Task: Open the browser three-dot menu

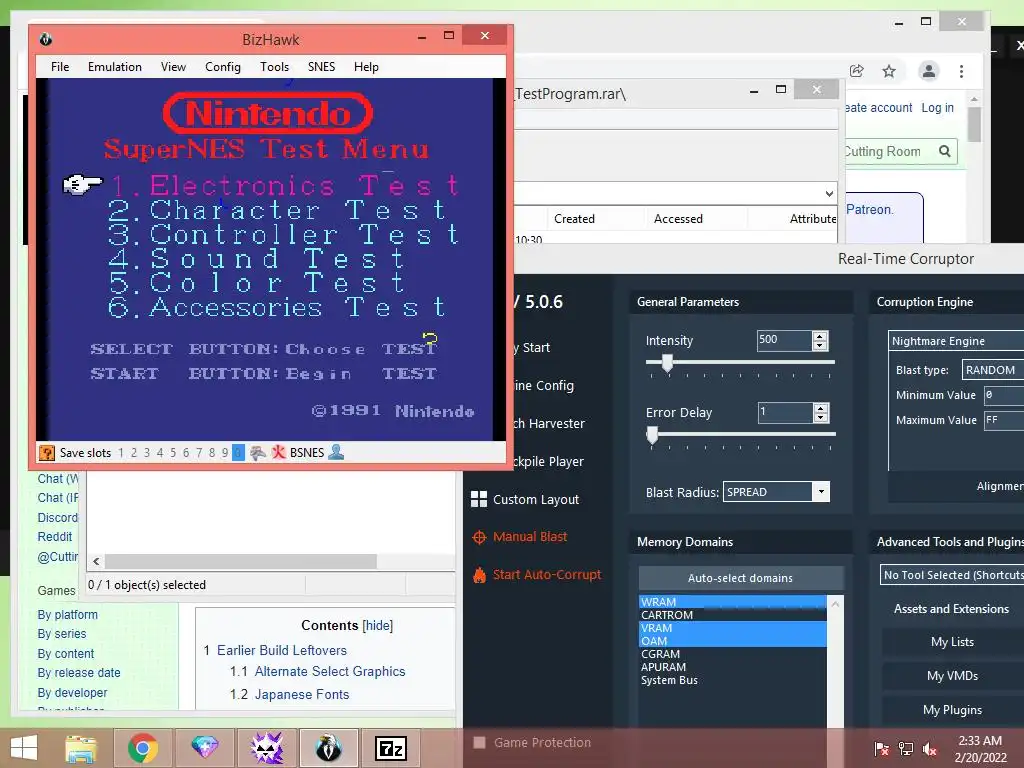Action: point(961,71)
